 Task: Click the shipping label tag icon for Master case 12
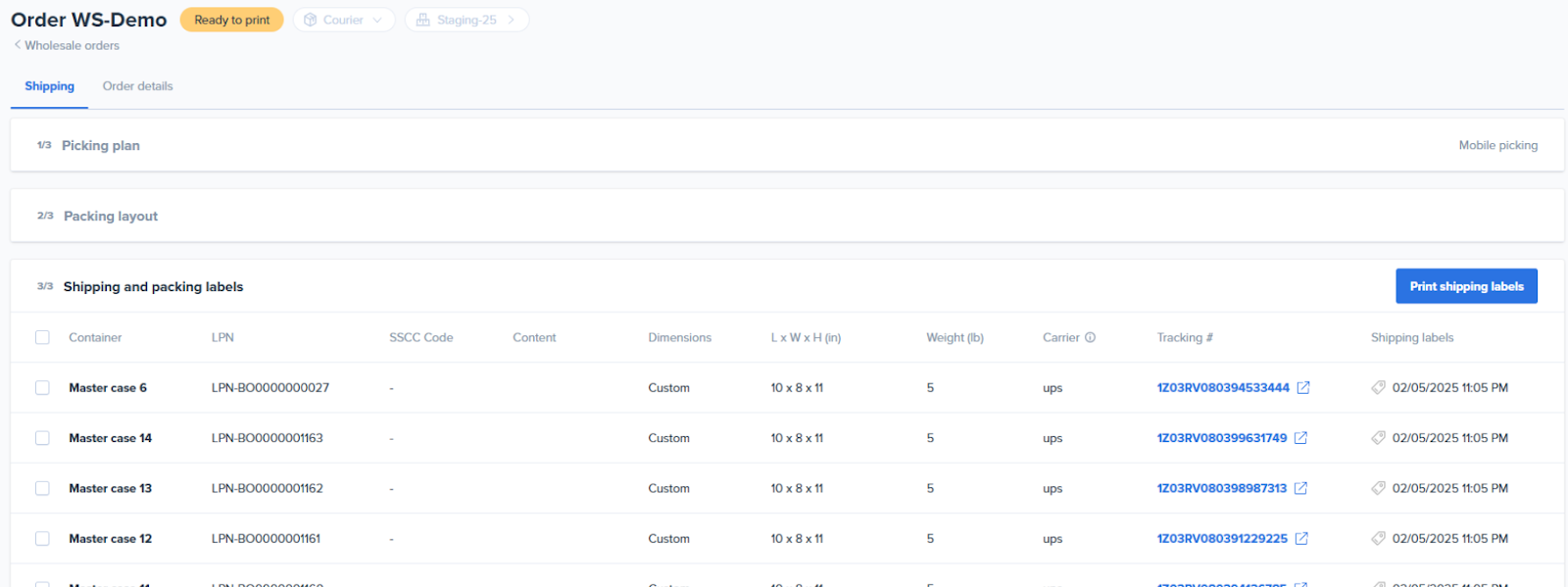[1378, 539]
